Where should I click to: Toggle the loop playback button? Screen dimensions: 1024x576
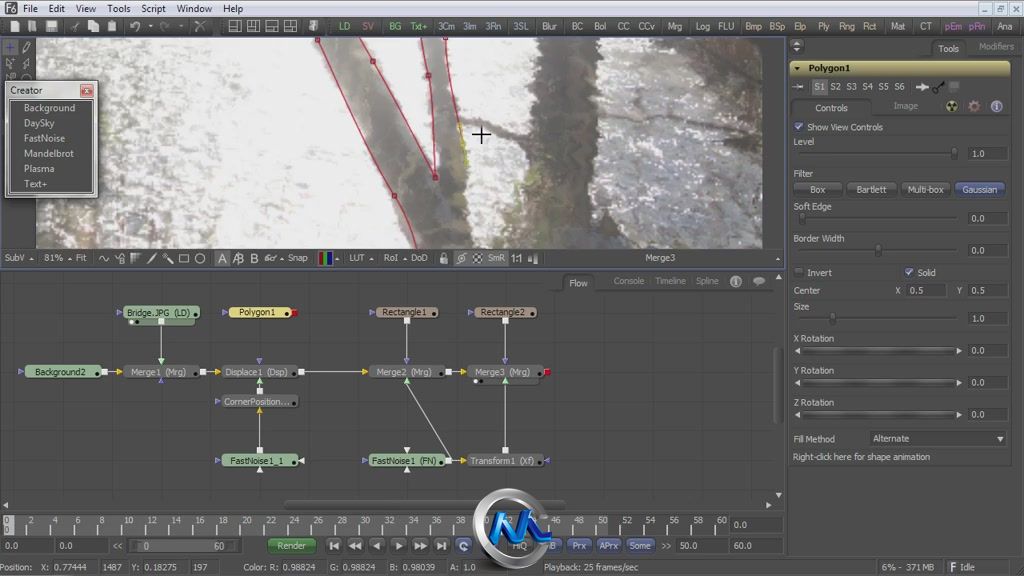pyautogui.click(x=464, y=546)
